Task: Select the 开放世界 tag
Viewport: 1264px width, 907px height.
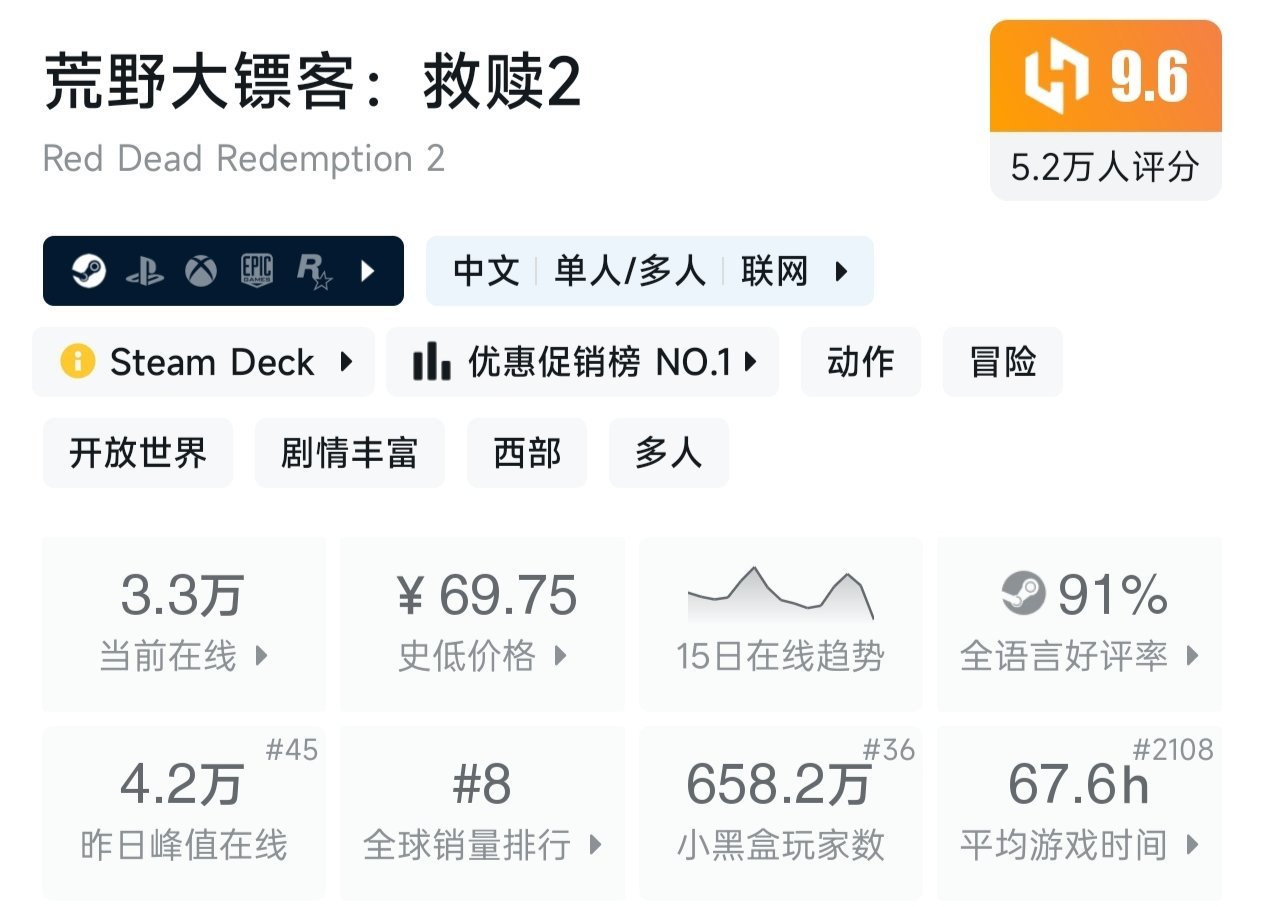Action: click(x=138, y=453)
